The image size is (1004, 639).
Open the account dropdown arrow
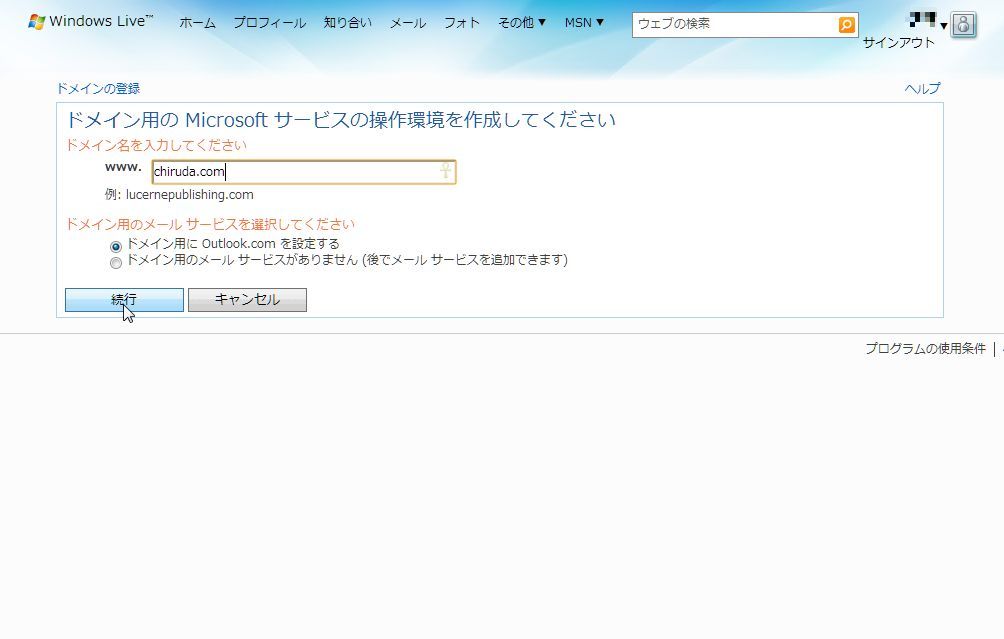(943, 26)
